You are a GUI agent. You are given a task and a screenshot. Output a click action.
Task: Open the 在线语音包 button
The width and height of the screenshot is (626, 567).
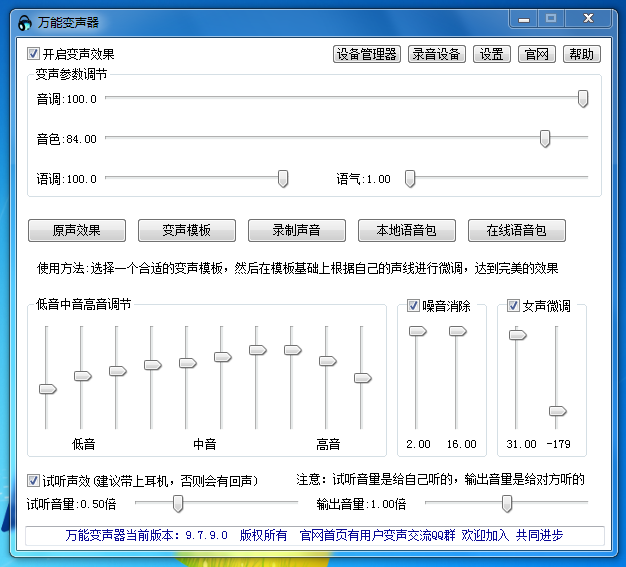pos(517,230)
